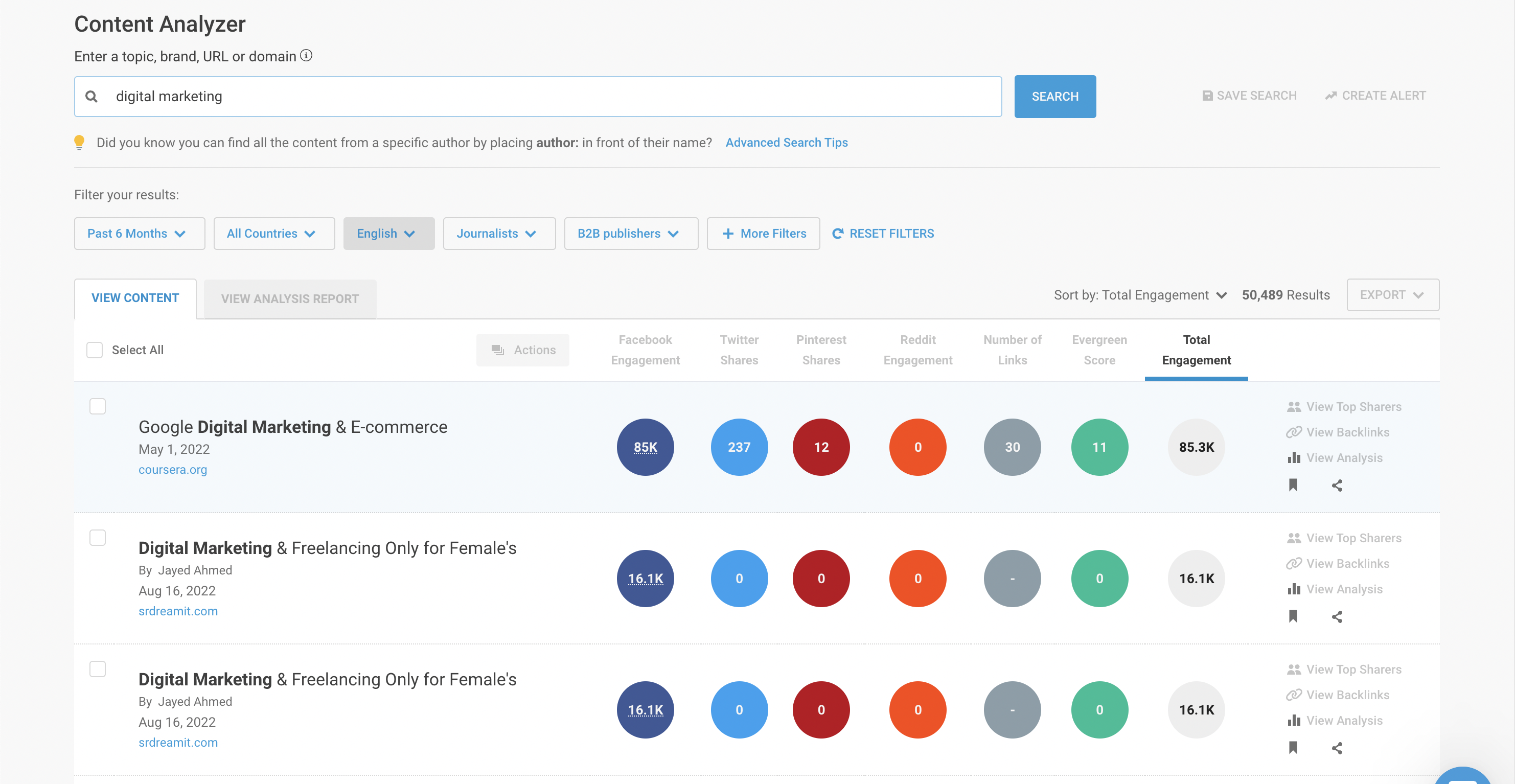Click the 16.1K Facebook circle in the second row

[645, 578]
